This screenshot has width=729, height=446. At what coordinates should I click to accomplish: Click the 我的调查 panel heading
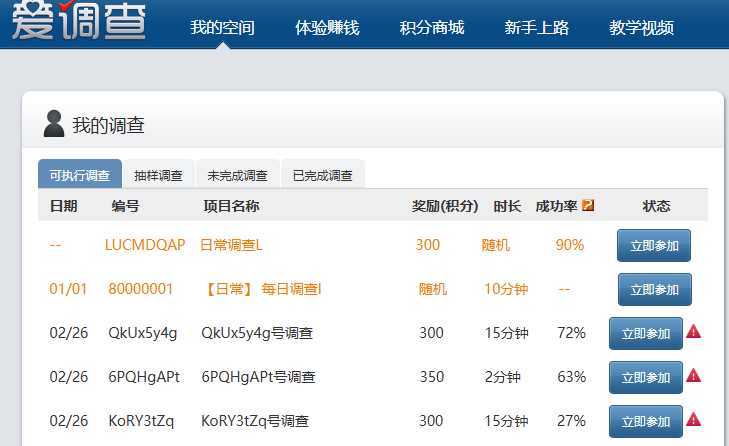108,126
